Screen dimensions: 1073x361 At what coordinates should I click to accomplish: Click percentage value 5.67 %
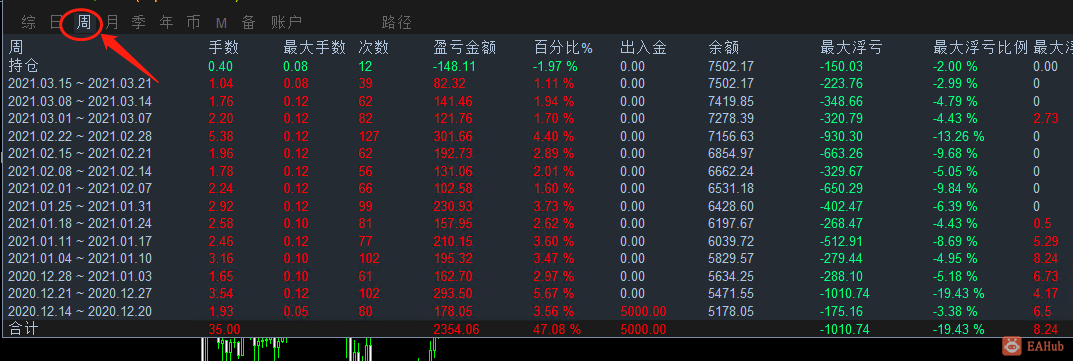[554, 293]
